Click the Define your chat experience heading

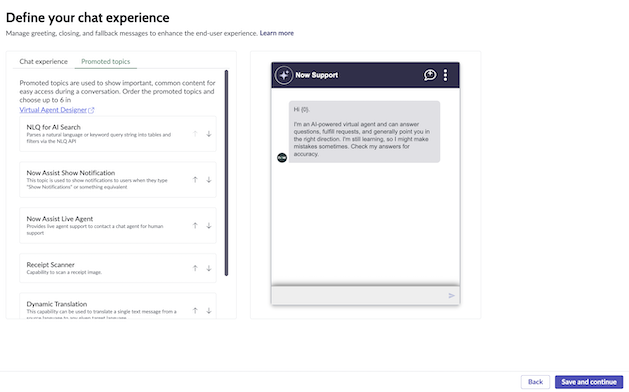(87, 18)
